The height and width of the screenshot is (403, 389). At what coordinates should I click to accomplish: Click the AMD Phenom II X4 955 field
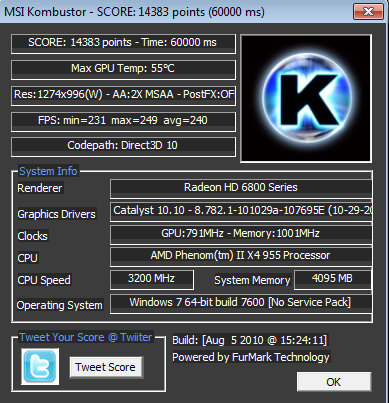[x=241, y=257]
